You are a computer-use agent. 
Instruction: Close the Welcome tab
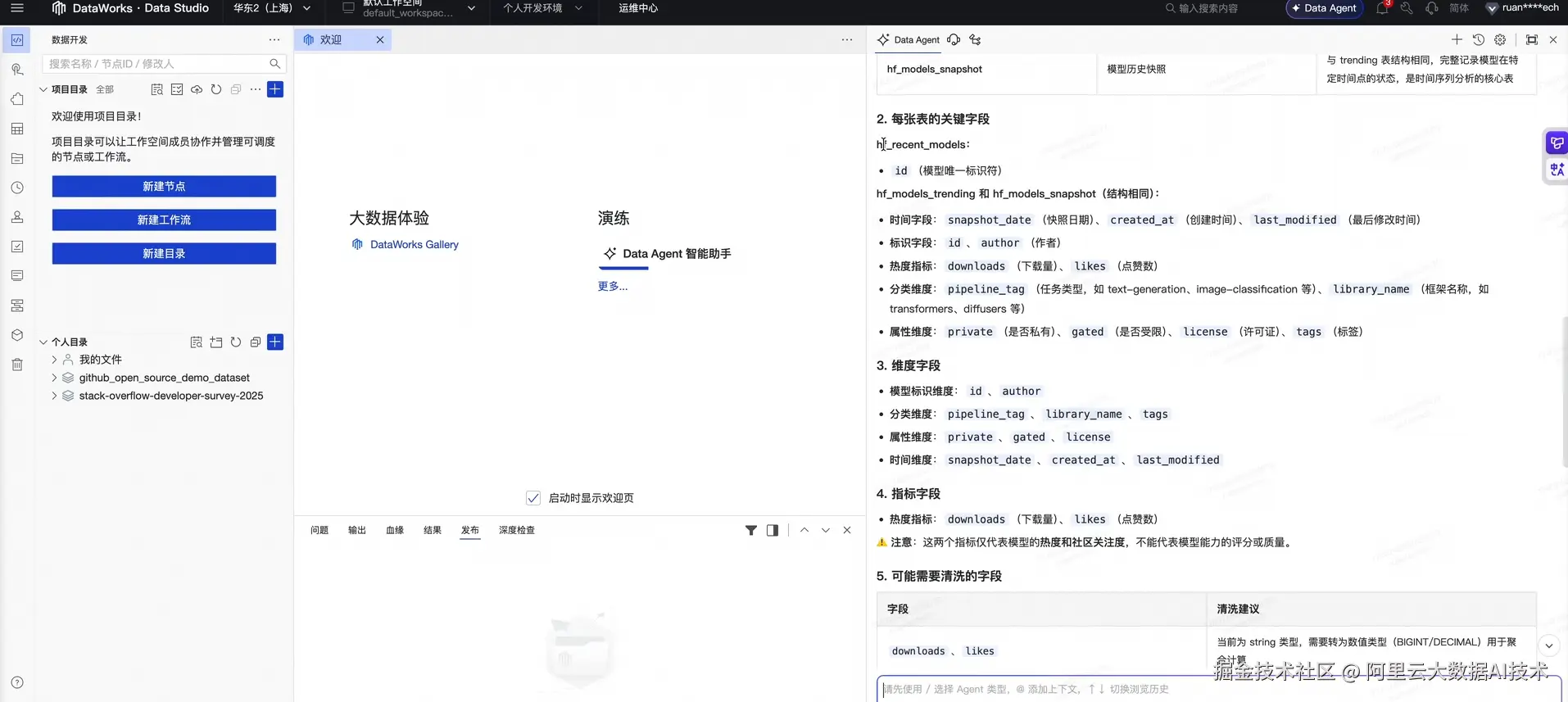pyautogui.click(x=380, y=40)
